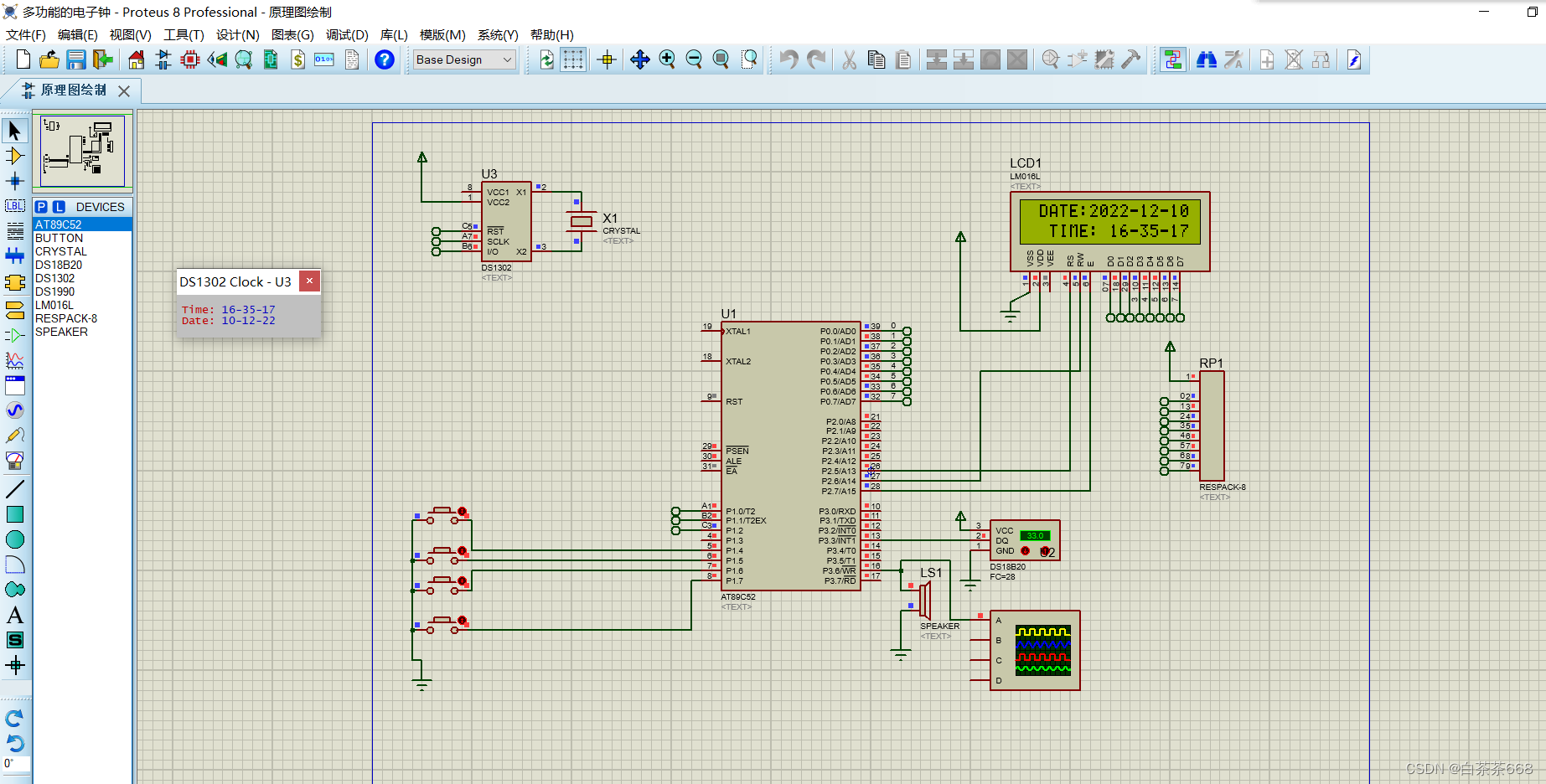Open the hammer decompose tool

click(x=1131, y=59)
